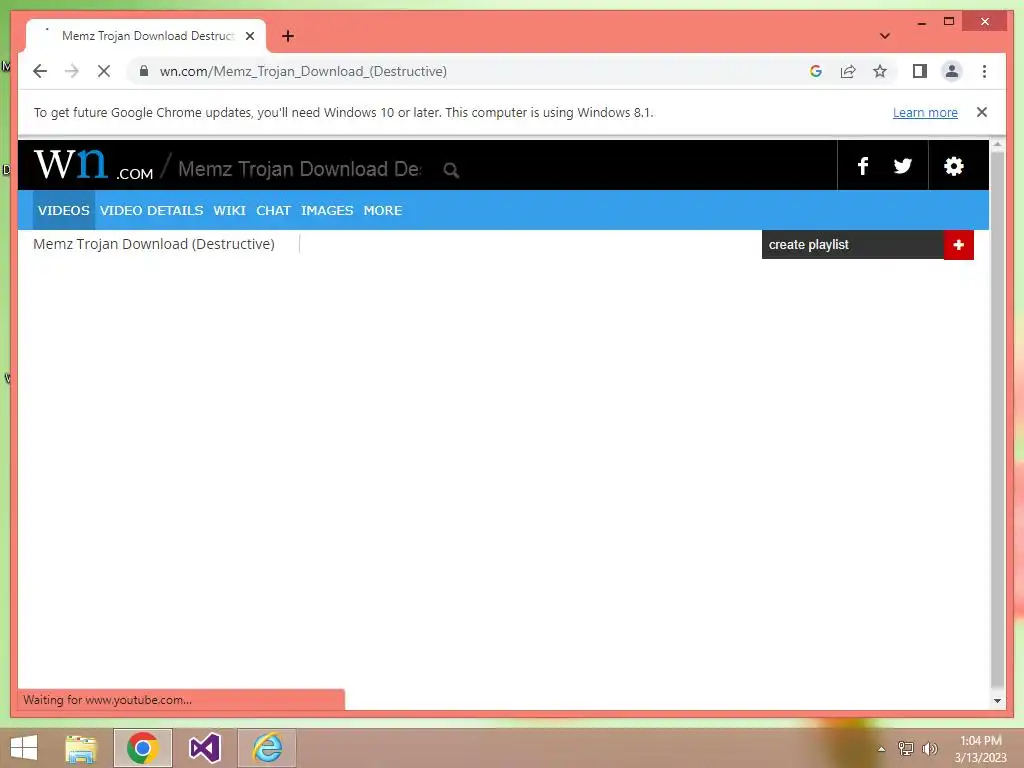
Task: Switch to VIDEO DETAILS tab
Action: click(152, 210)
